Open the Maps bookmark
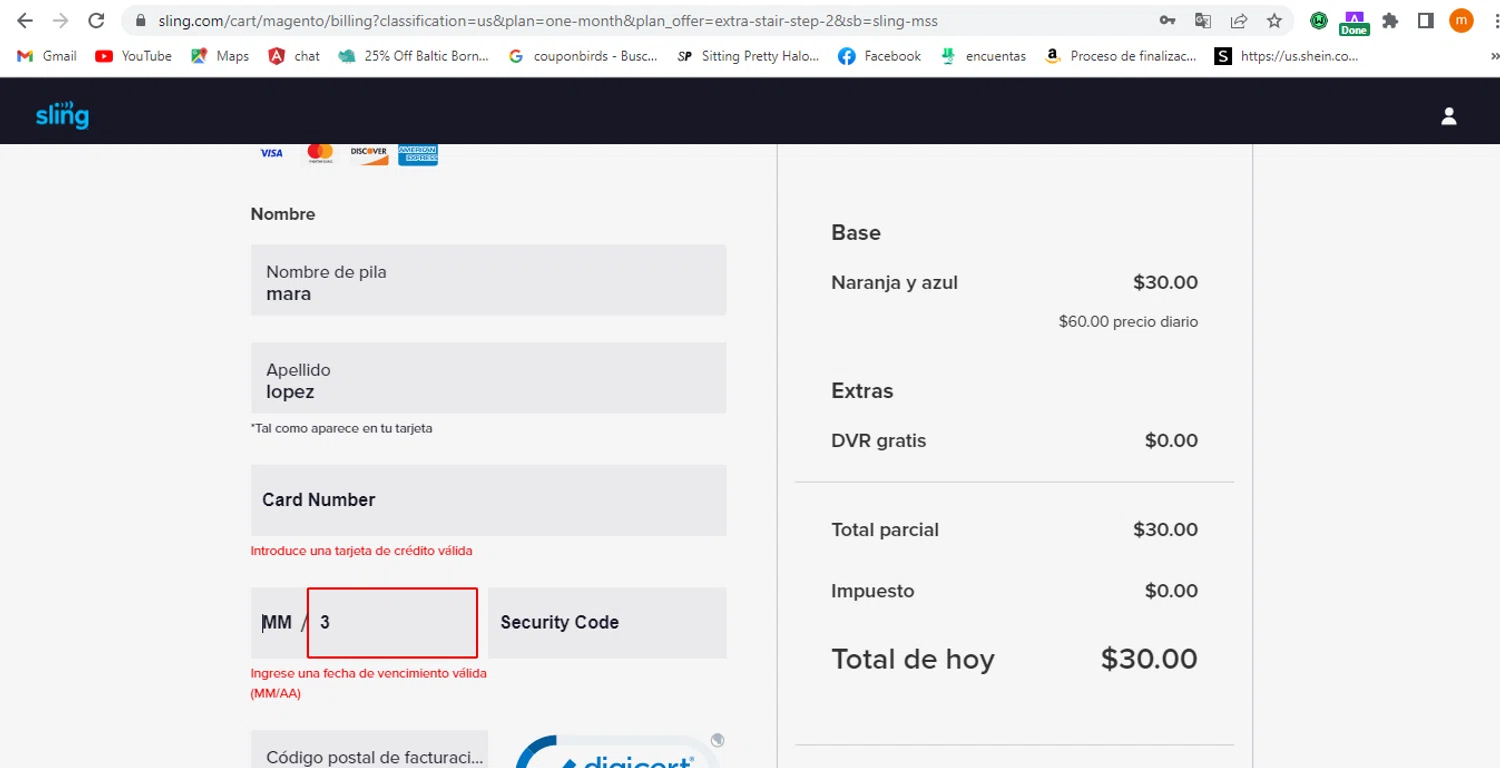 [220, 56]
